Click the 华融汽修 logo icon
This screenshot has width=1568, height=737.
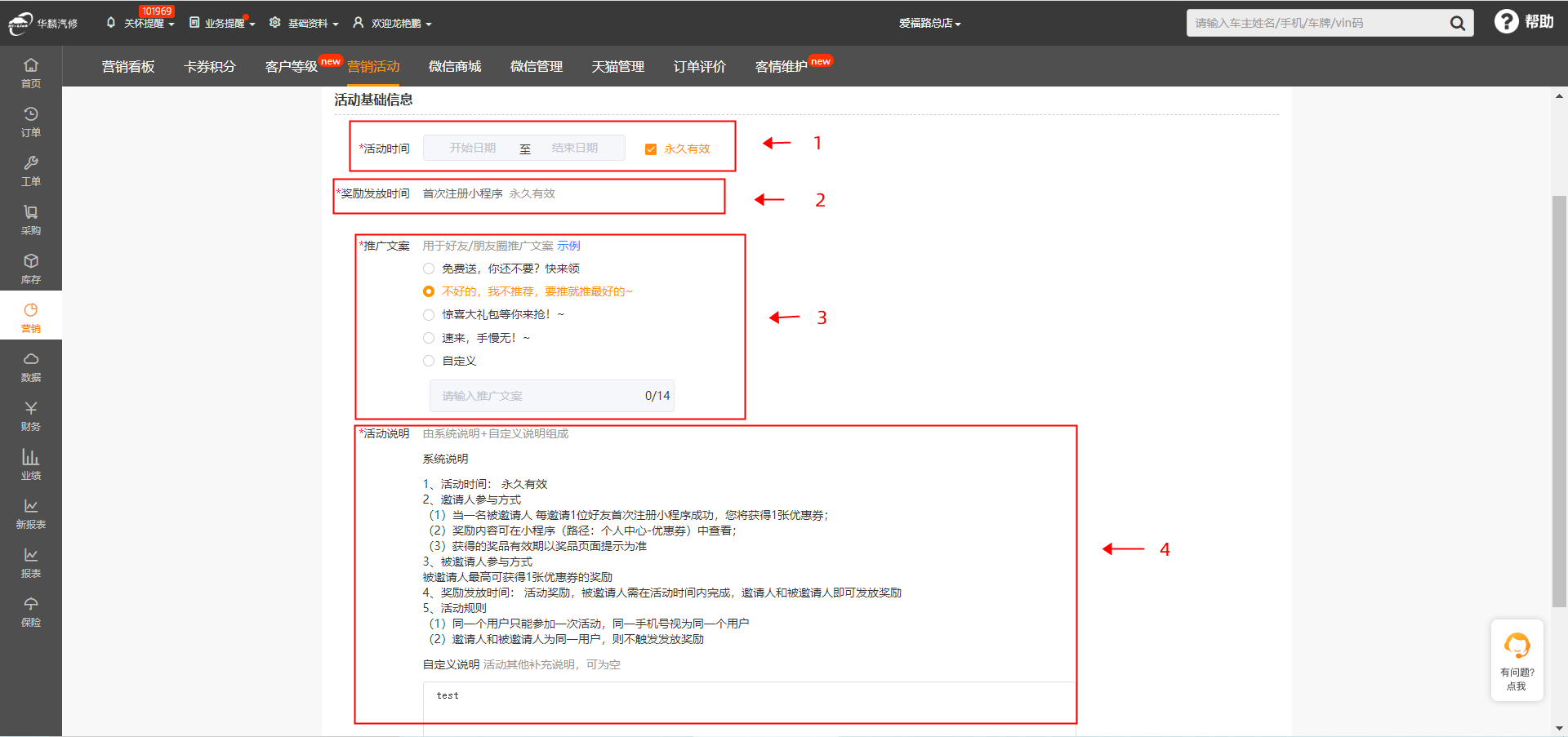[20, 24]
